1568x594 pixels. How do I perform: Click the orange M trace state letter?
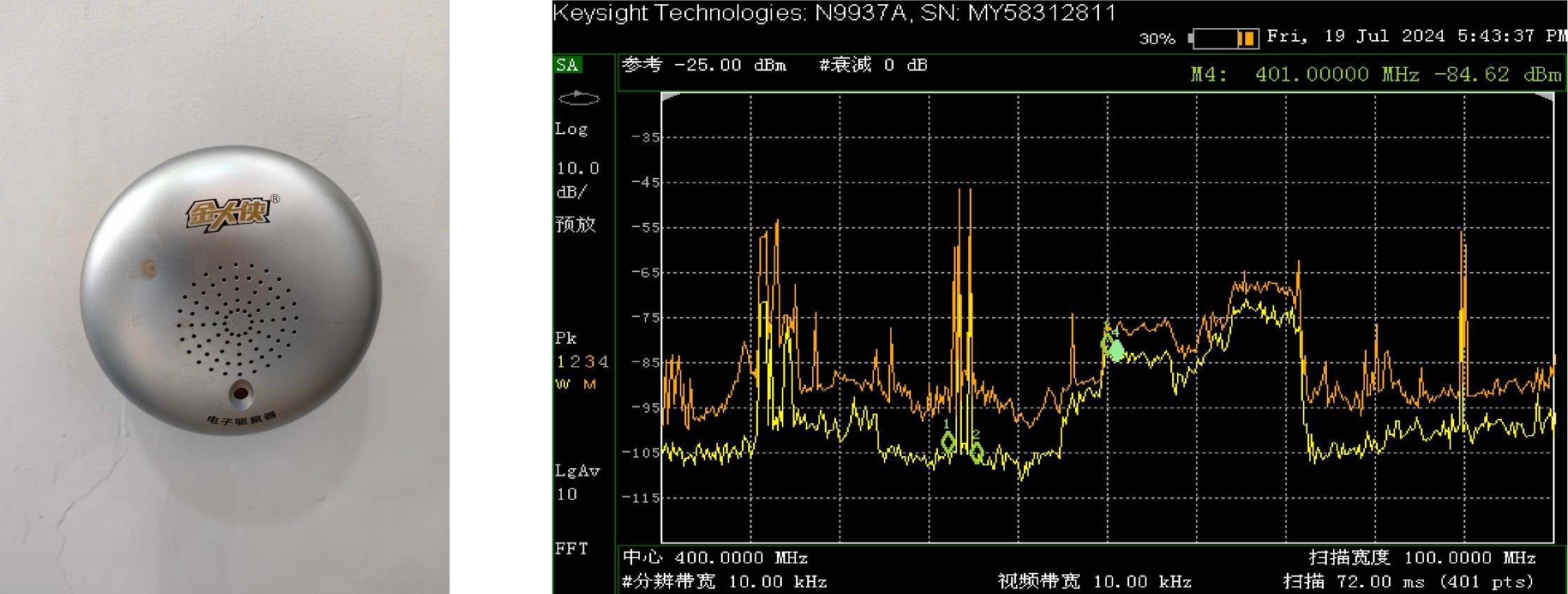[x=589, y=385]
